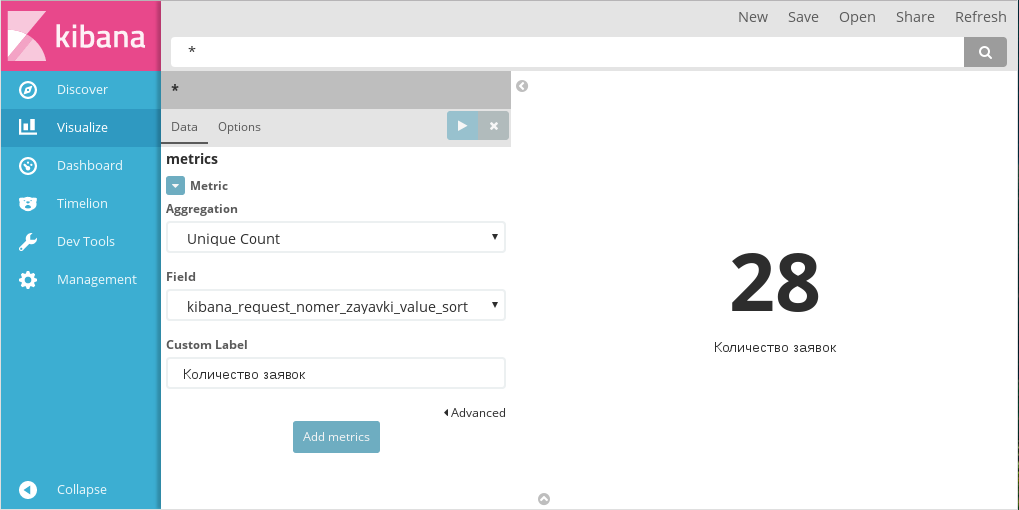Open the Field dropdown

(x=336, y=306)
